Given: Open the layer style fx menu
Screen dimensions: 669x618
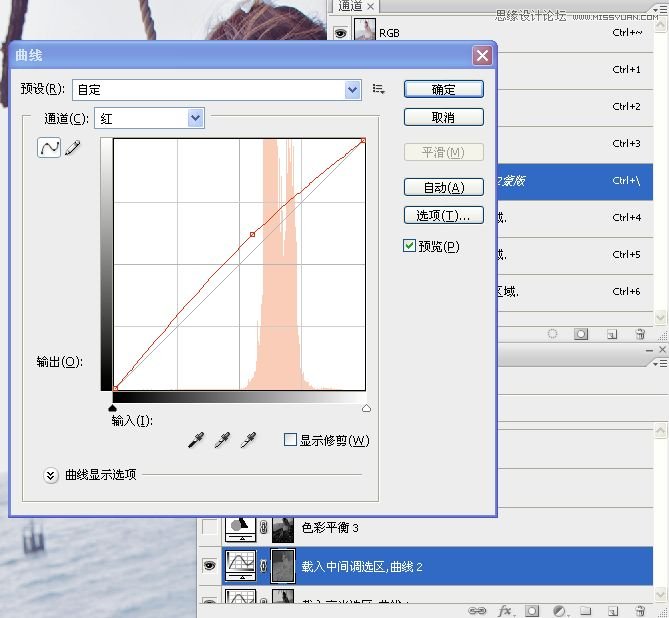Looking at the screenshot, I should click(x=506, y=611).
